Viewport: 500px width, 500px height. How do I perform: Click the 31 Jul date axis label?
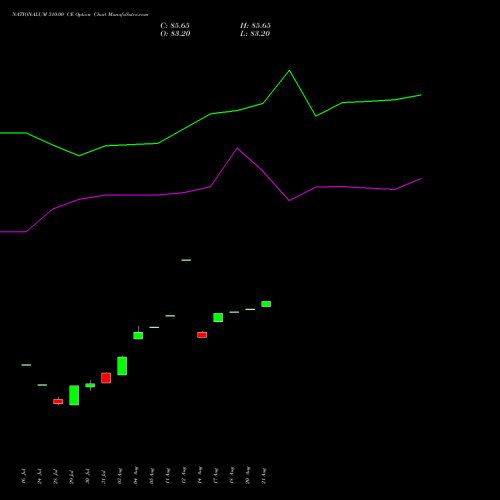(x=104, y=477)
